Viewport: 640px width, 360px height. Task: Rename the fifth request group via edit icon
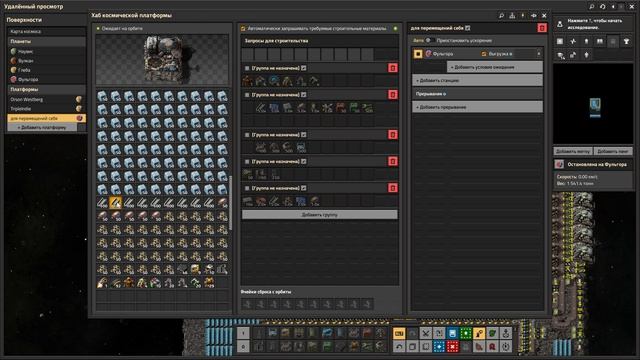pos(304,188)
